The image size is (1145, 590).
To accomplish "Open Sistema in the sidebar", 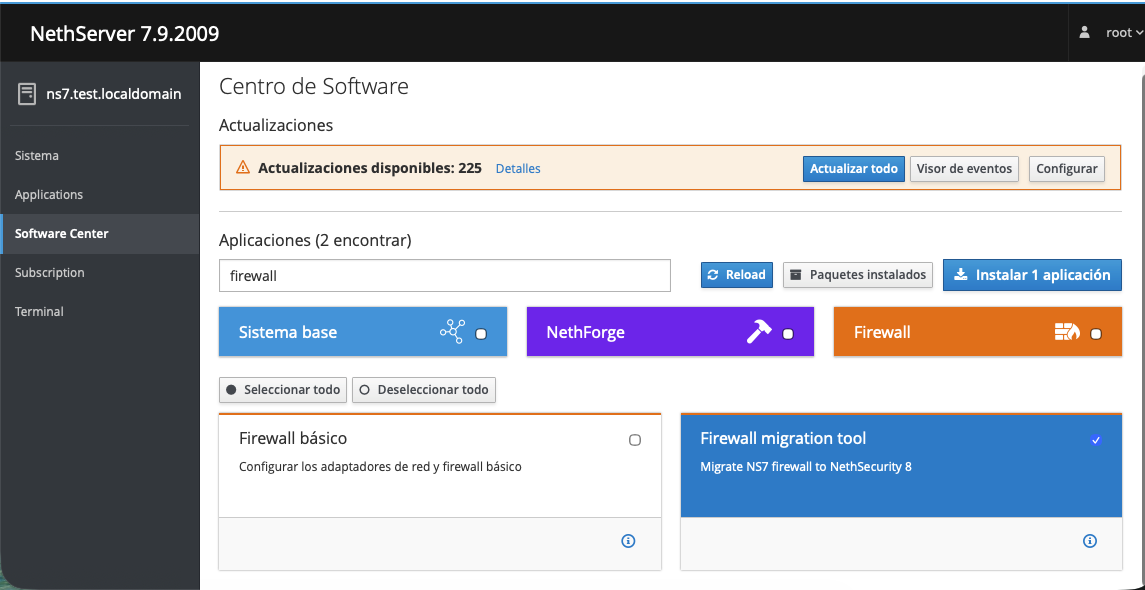I will pyautogui.click(x=37, y=156).
